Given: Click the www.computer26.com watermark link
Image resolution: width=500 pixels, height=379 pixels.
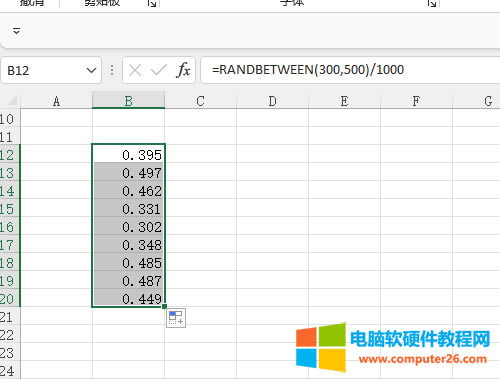Looking at the screenshot, I should 423,359.
